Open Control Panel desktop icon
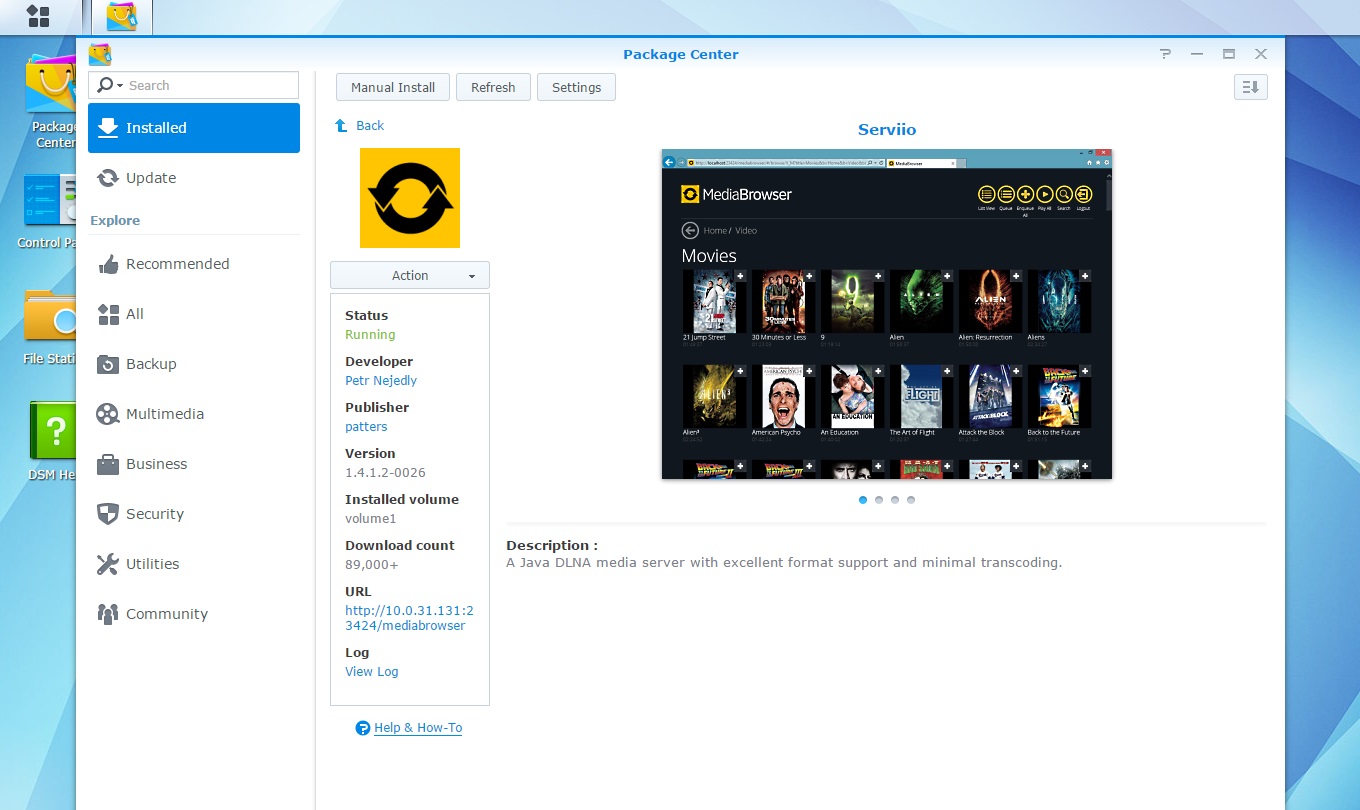The height and width of the screenshot is (810, 1360). pos(50,212)
